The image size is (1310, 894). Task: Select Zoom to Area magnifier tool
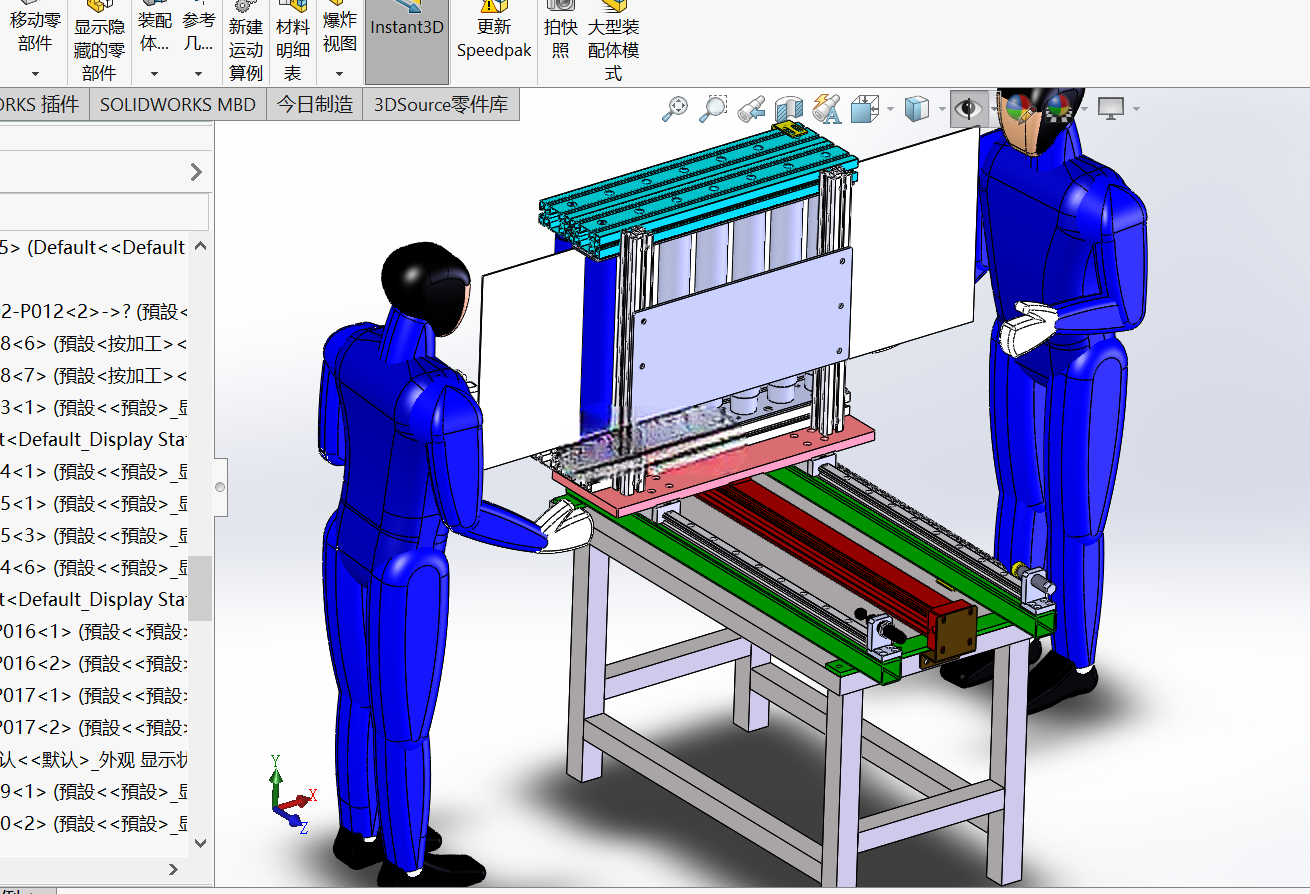tap(712, 108)
